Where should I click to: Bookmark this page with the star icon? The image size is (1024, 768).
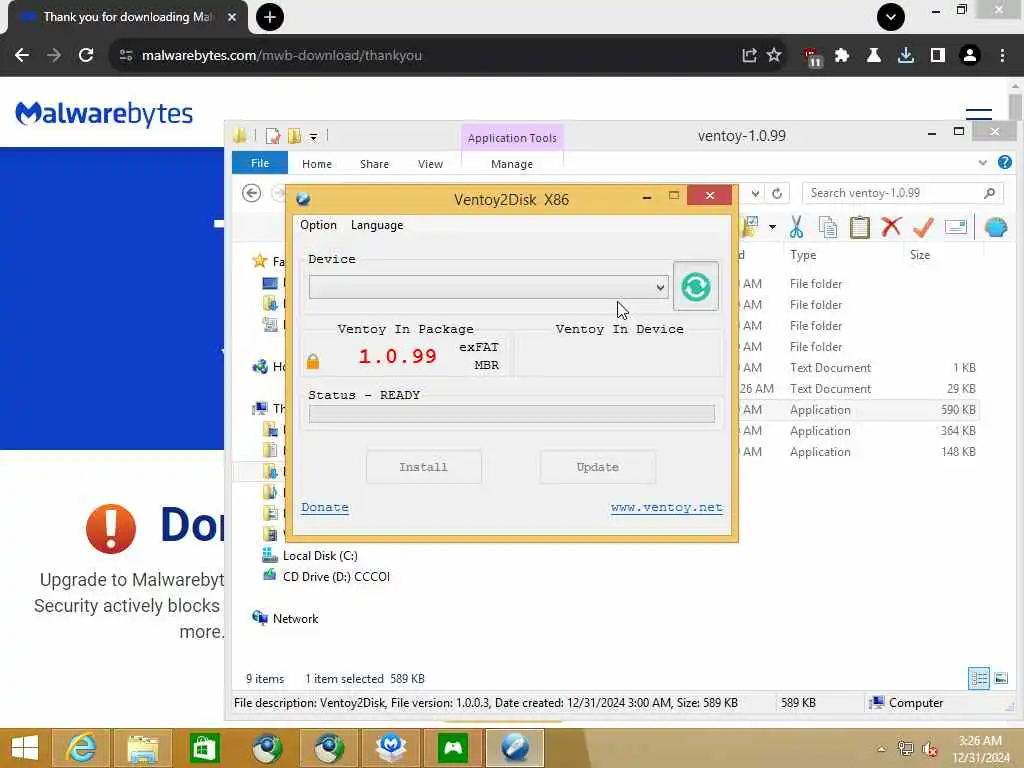(x=774, y=56)
